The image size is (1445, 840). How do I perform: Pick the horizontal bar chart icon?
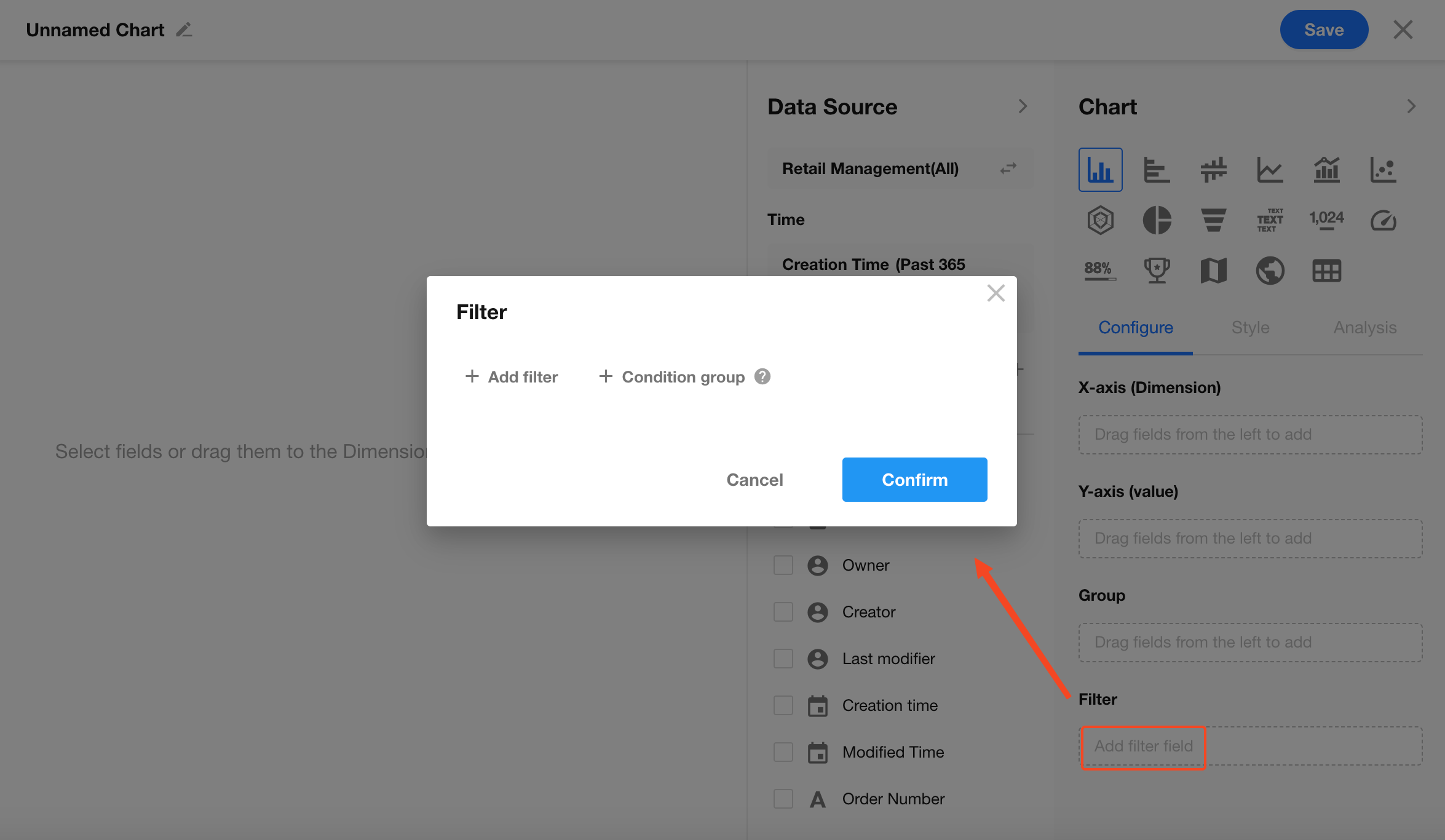pos(1157,170)
